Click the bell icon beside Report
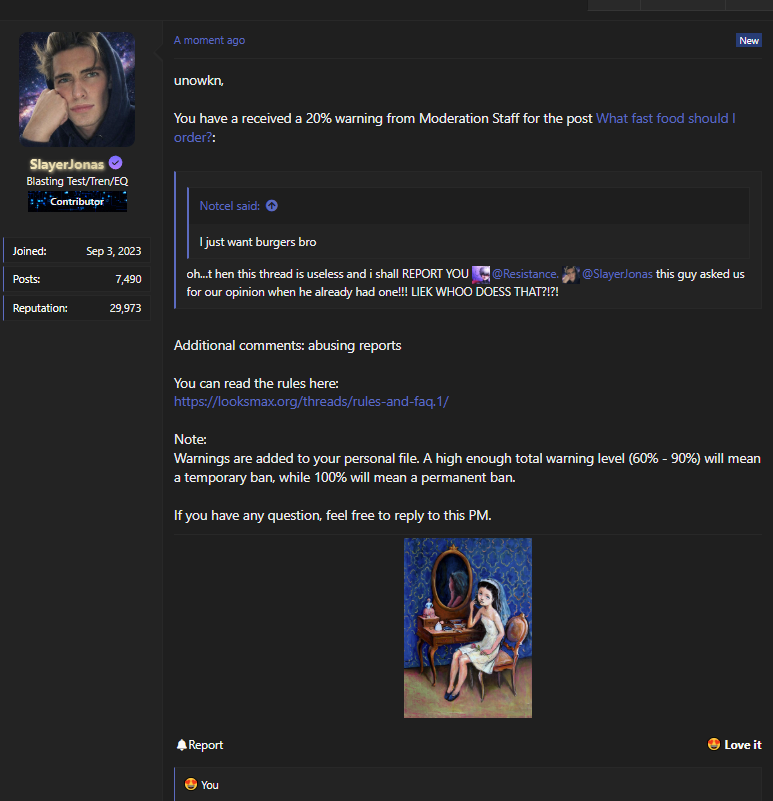 pyautogui.click(x=181, y=745)
